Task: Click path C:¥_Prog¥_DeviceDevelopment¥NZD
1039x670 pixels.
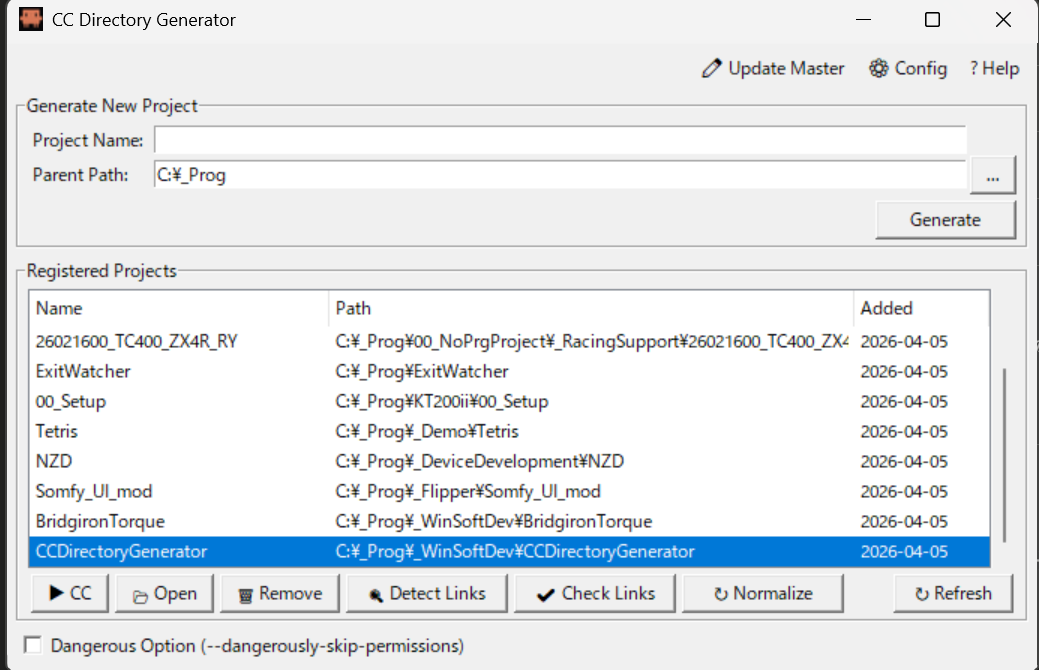Action: point(480,461)
